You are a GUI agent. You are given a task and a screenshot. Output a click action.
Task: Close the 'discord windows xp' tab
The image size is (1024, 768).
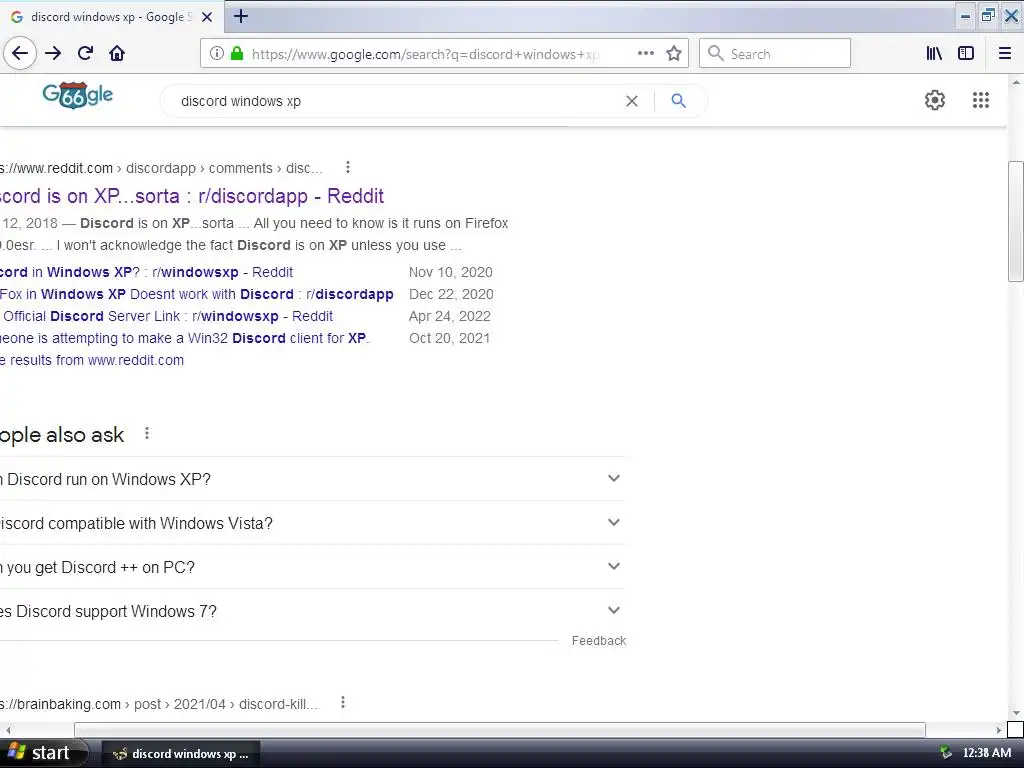[x=207, y=17]
